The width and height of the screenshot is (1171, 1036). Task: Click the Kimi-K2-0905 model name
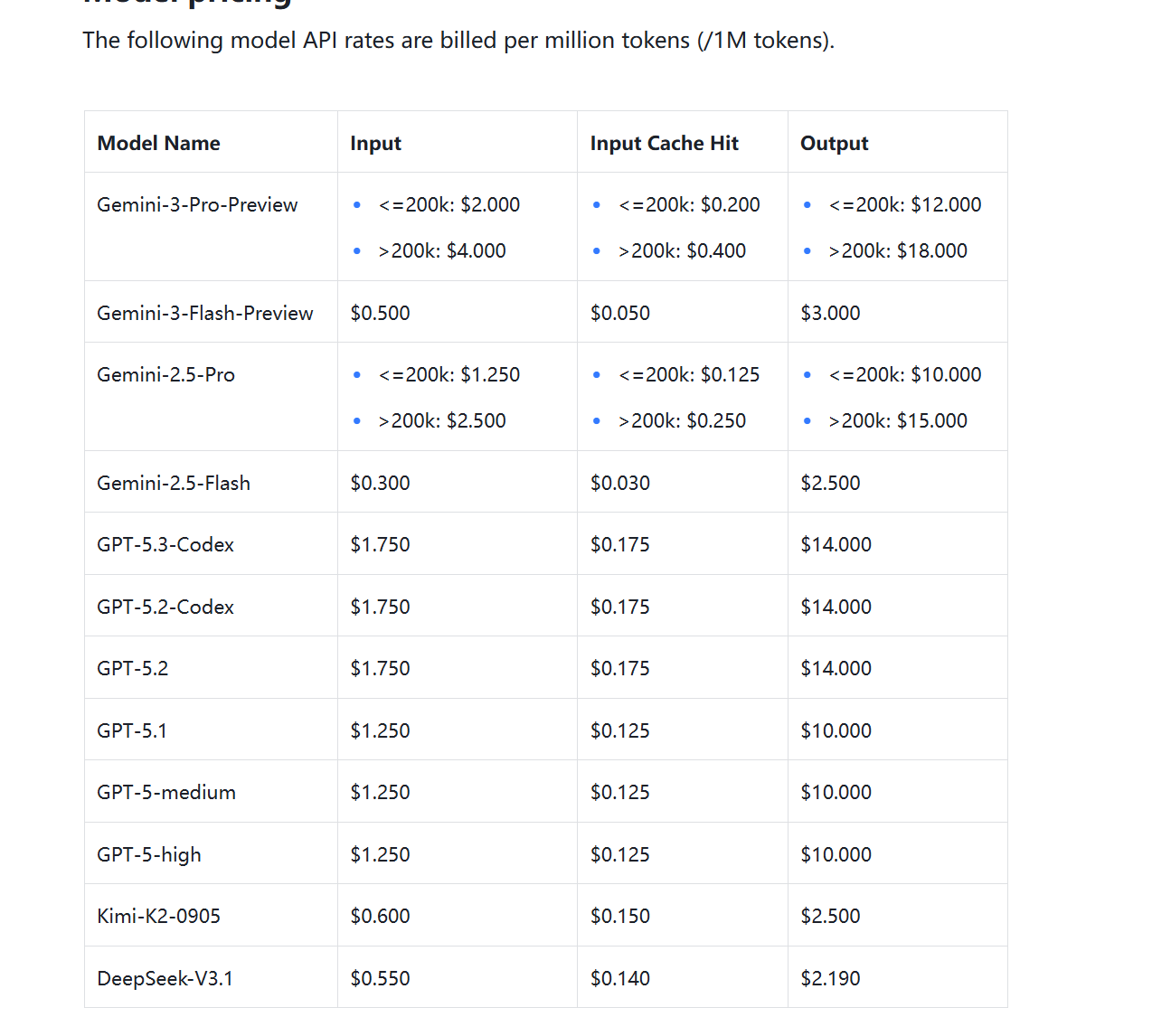[158, 916]
